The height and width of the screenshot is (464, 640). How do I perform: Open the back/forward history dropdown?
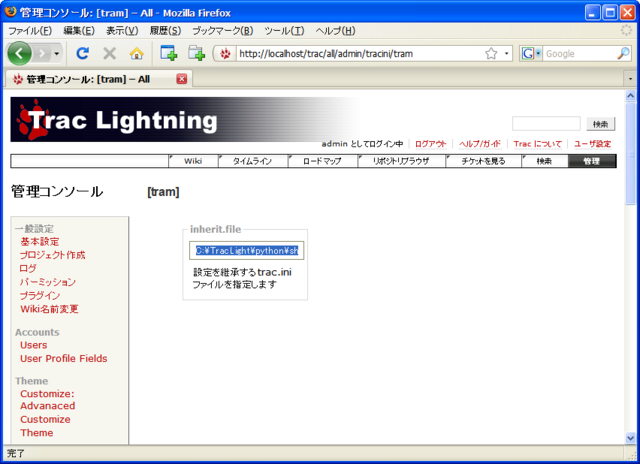57,53
